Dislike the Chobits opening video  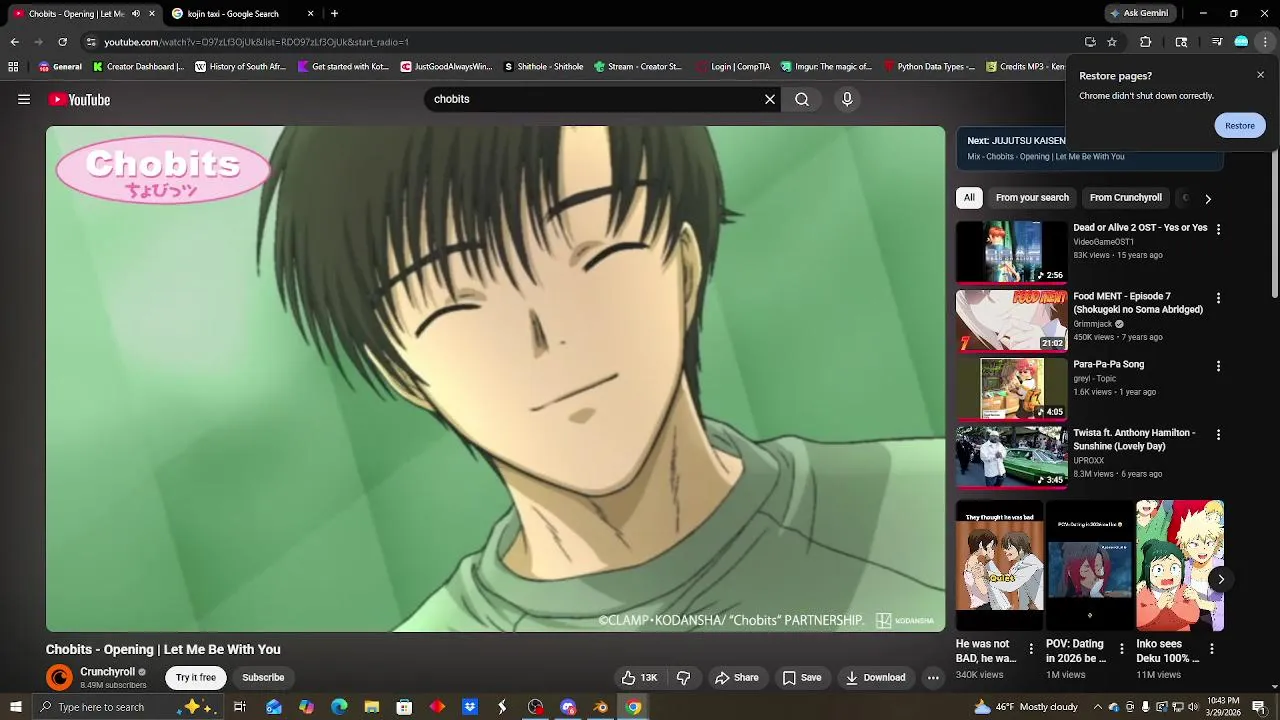click(684, 677)
